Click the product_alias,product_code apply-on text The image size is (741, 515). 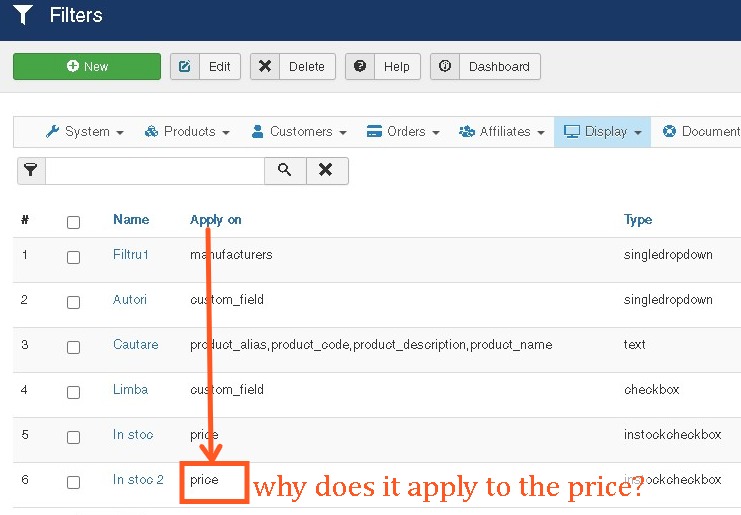tap(371, 345)
